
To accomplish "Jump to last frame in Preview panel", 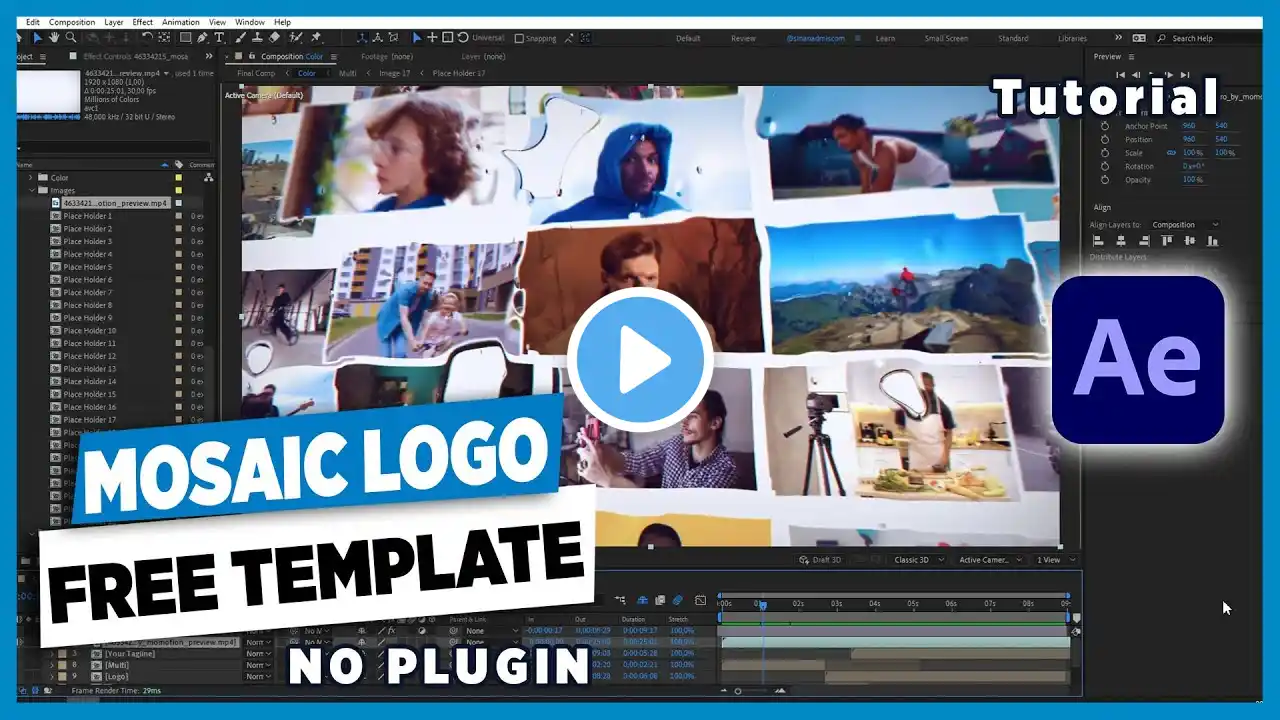I will click(1185, 75).
